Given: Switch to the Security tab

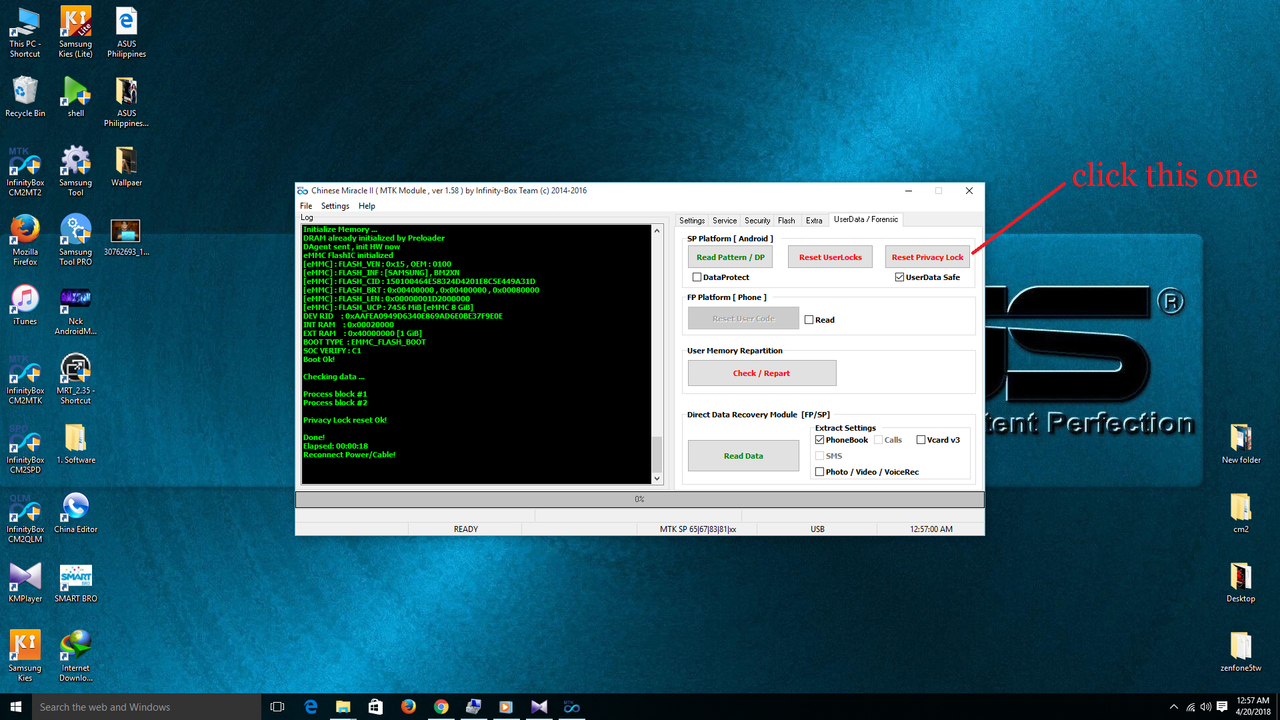Looking at the screenshot, I should point(757,220).
